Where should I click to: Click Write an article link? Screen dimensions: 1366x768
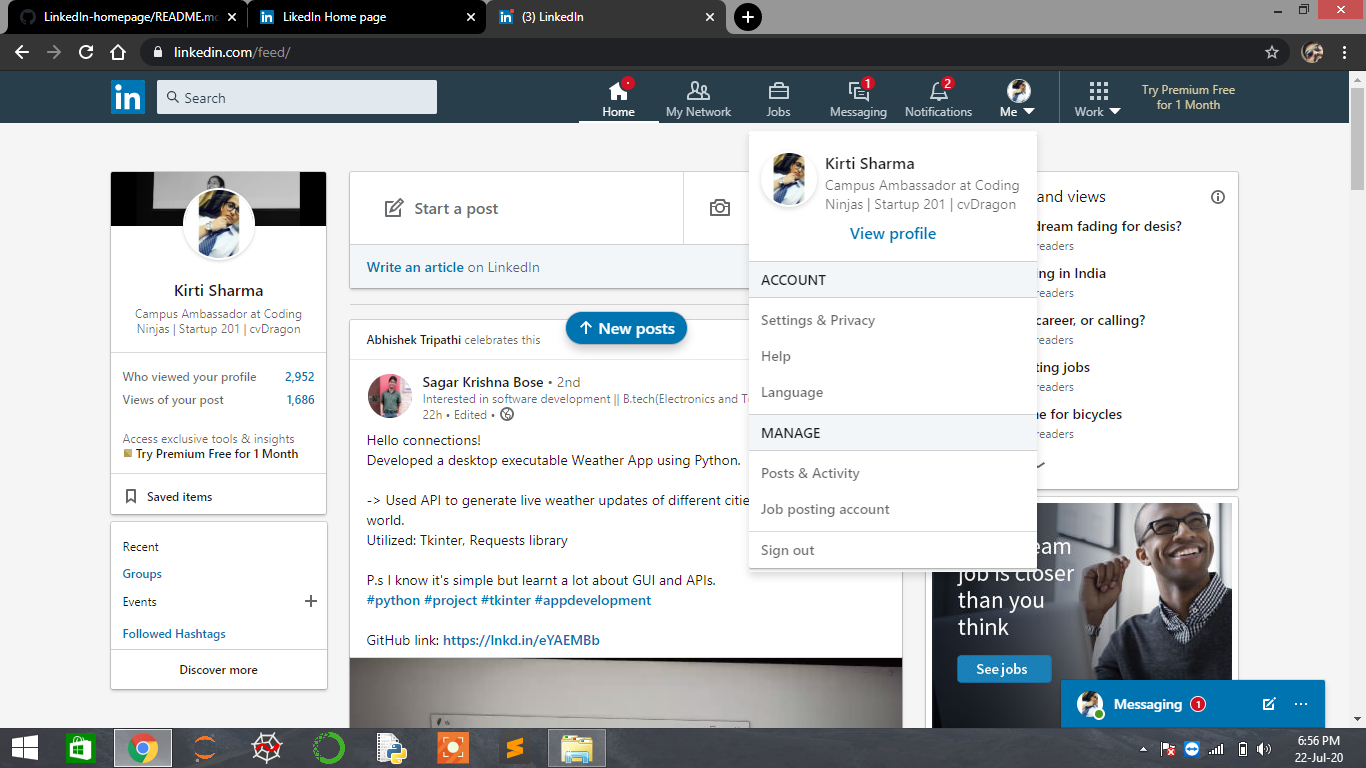point(415,267)
